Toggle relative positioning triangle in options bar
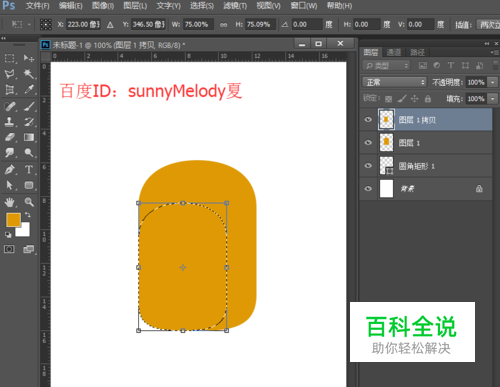The width and height of the screenshot is (500, 387). [x=110, y=25]
